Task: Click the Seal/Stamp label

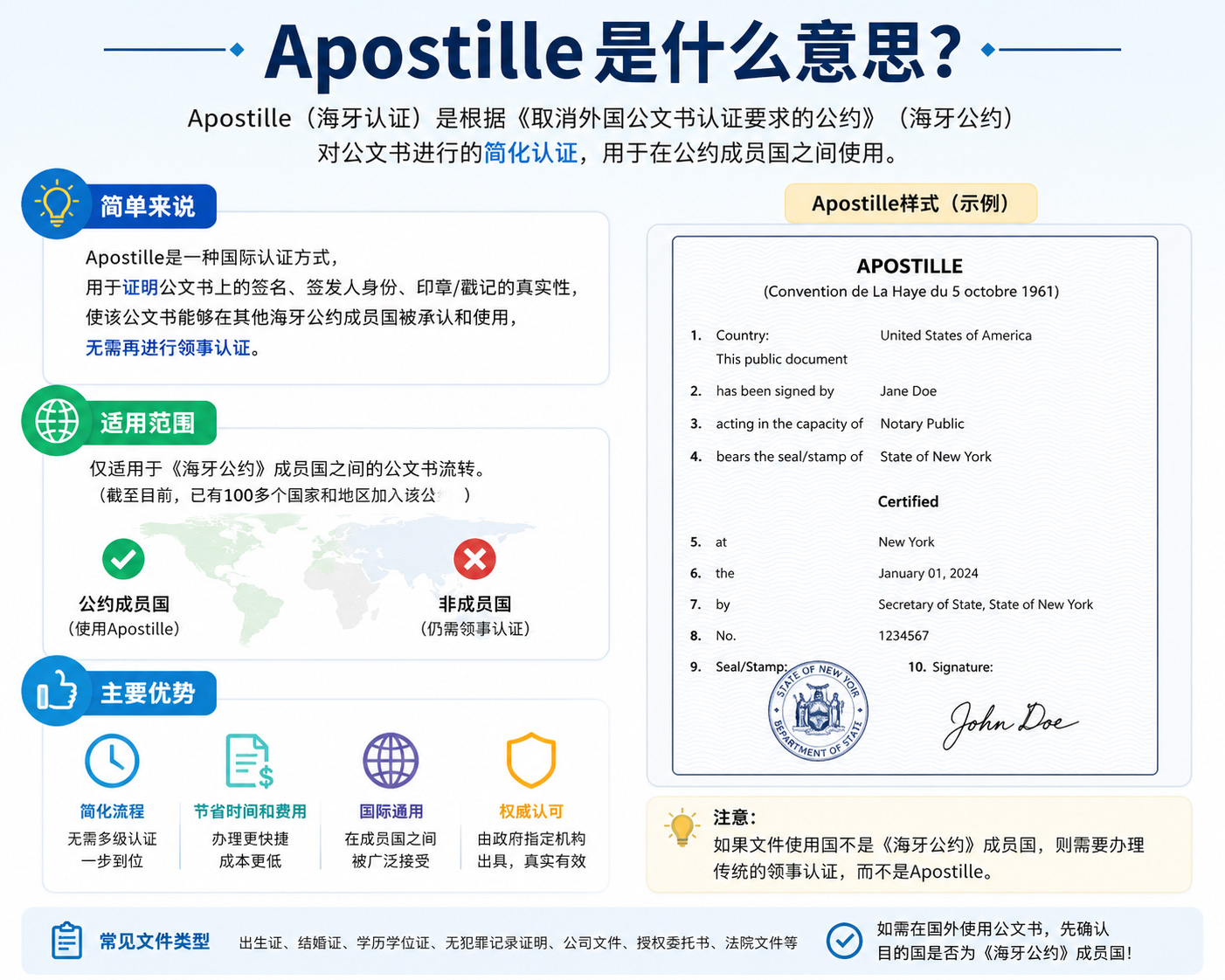Action: coord(751,667)
